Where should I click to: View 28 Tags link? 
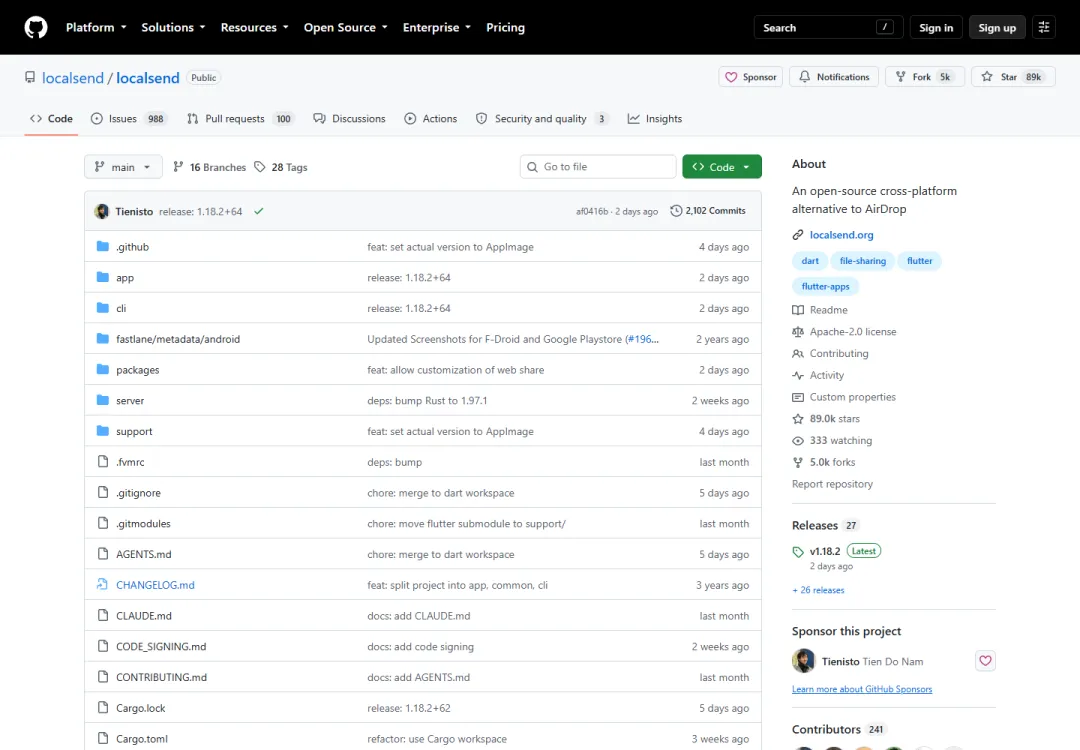[x=281, y=167]
